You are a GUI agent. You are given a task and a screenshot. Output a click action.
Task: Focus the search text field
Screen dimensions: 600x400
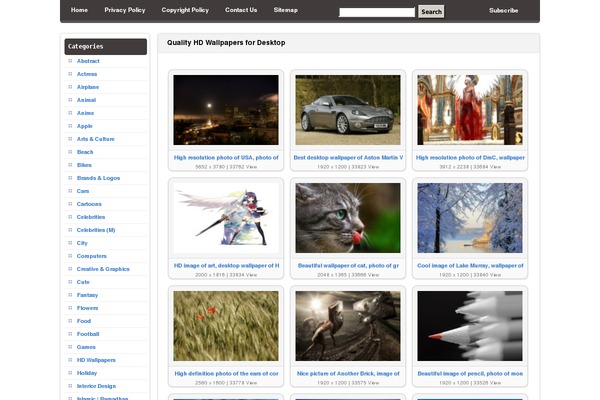point(377,12)
